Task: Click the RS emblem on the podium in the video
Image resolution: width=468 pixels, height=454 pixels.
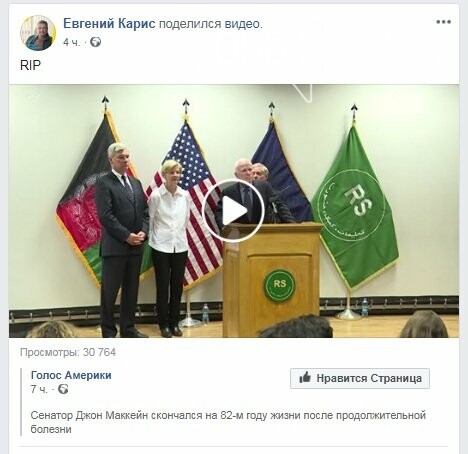Action: (x=279, y=285)
